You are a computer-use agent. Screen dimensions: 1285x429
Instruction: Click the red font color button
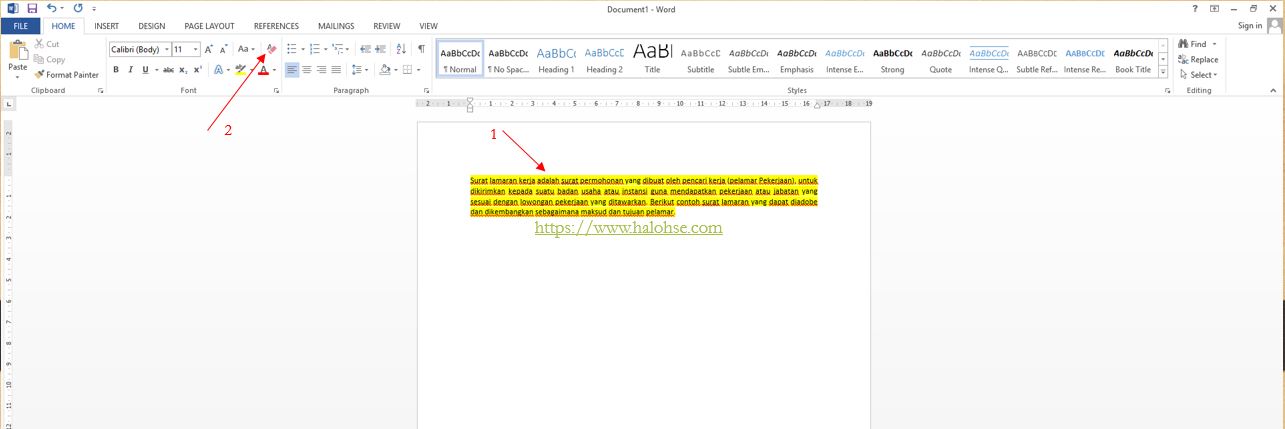point(263,70)
